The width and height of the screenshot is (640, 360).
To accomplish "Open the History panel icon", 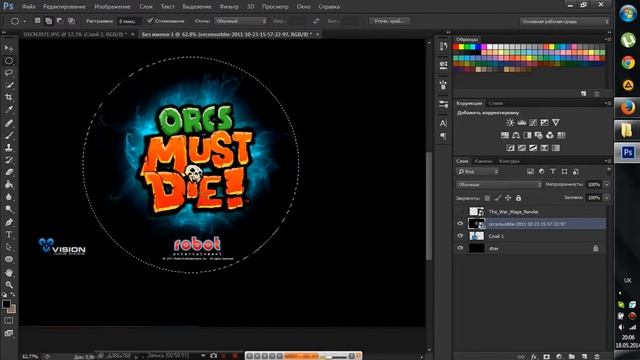I will [x=443, y=46].
